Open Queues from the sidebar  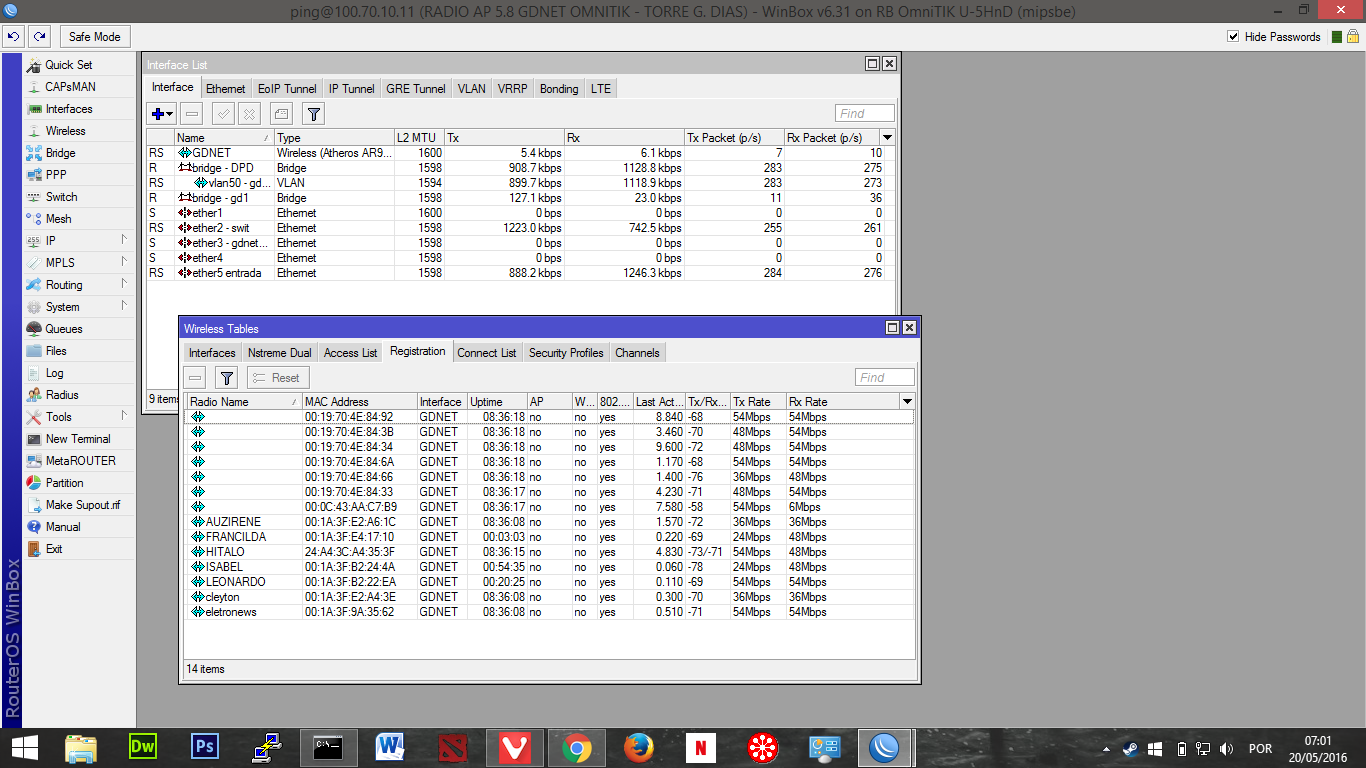coord(64,329)
